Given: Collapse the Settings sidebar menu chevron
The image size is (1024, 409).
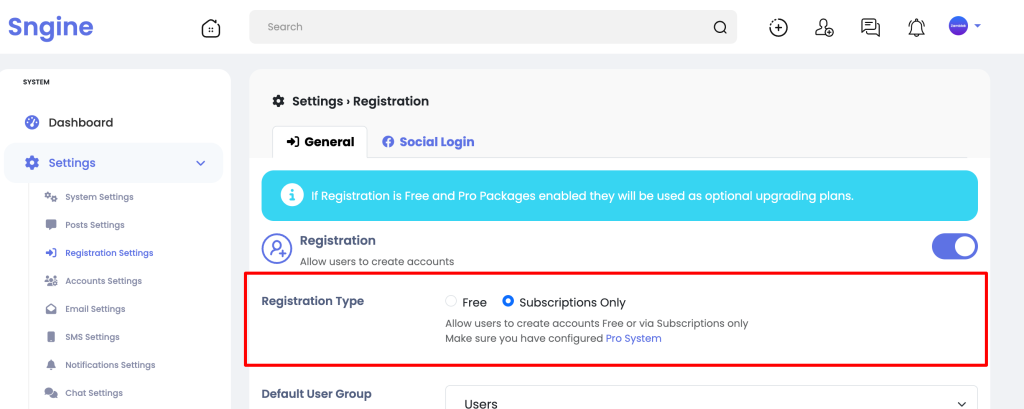Looking at the screenshot, I should click(200, 163).
